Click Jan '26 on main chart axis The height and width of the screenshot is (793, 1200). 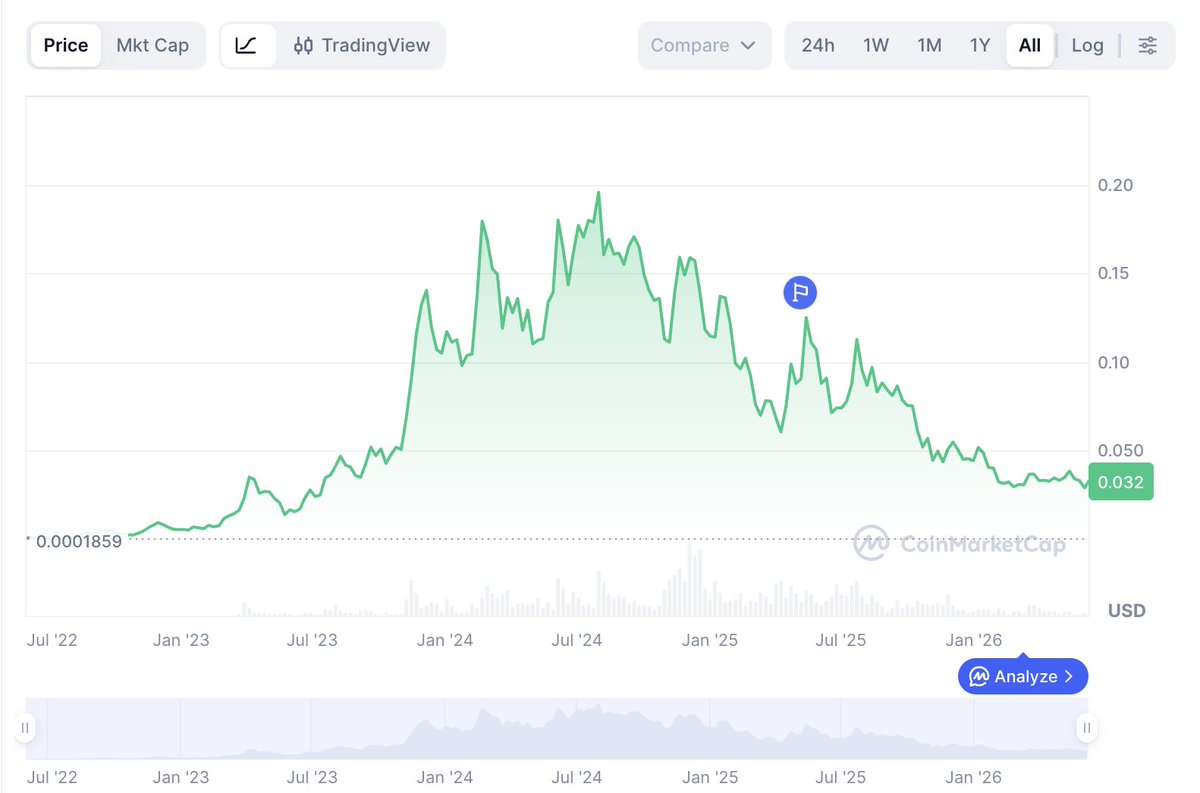pos(973,640)
